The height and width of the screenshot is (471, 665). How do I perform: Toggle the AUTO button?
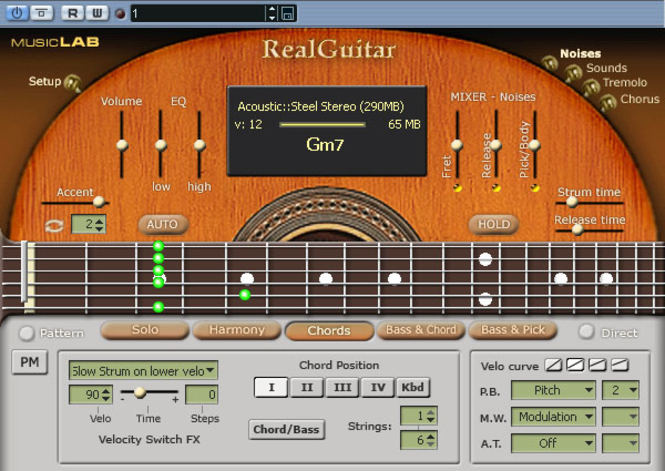[x=162, y=224]
